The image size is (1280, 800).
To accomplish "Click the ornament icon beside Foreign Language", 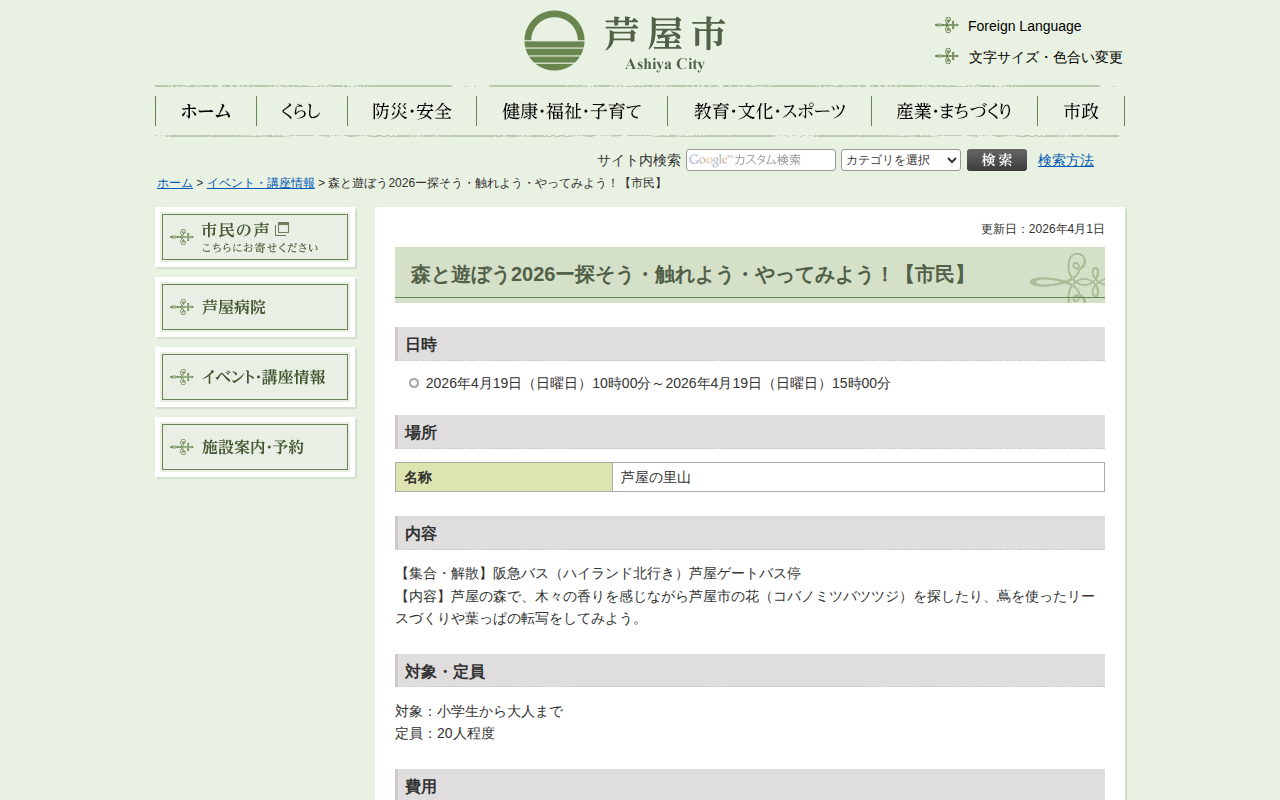I will point(946,25).
